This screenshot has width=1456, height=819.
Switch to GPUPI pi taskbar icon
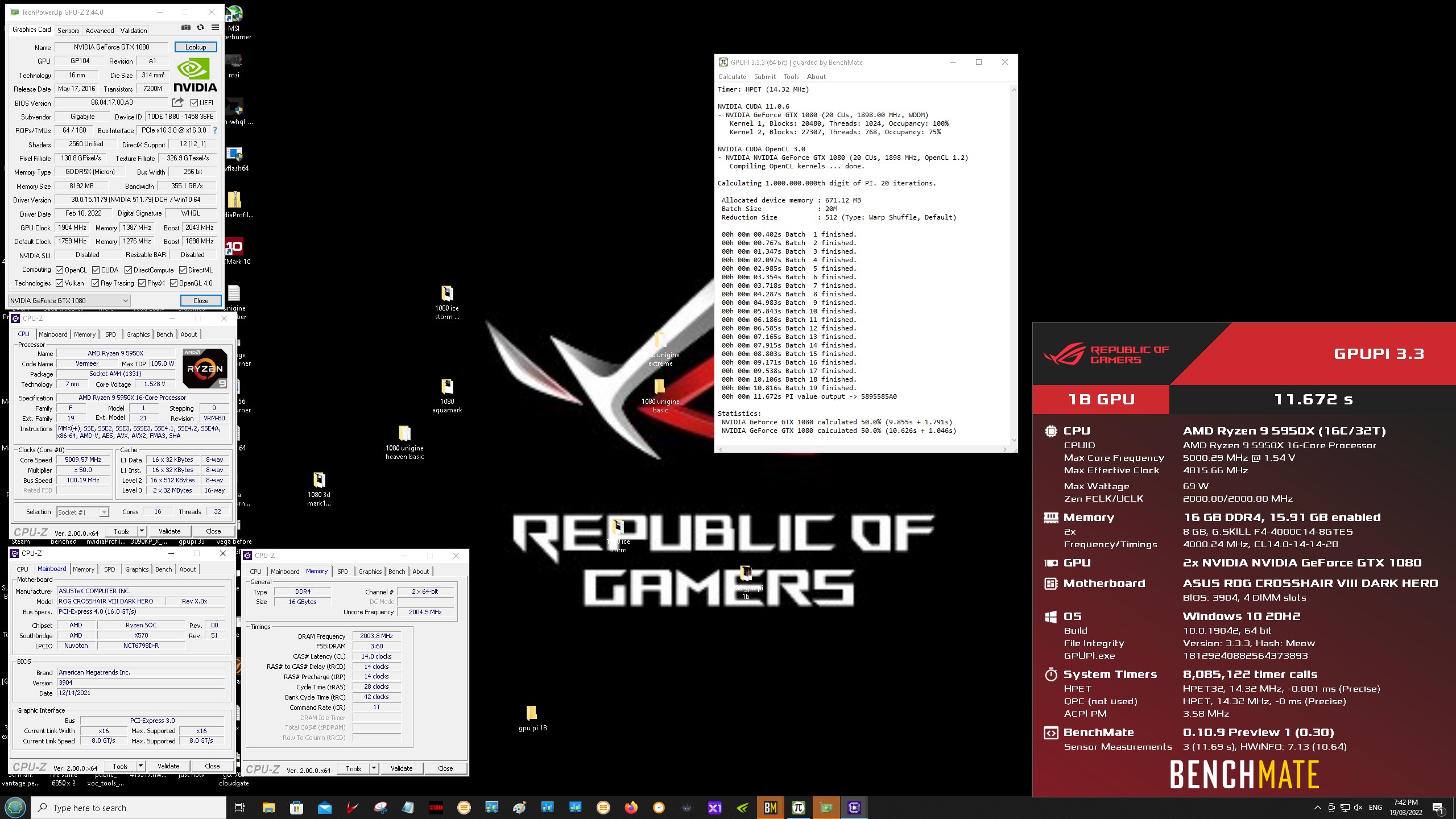pos(798,808)
